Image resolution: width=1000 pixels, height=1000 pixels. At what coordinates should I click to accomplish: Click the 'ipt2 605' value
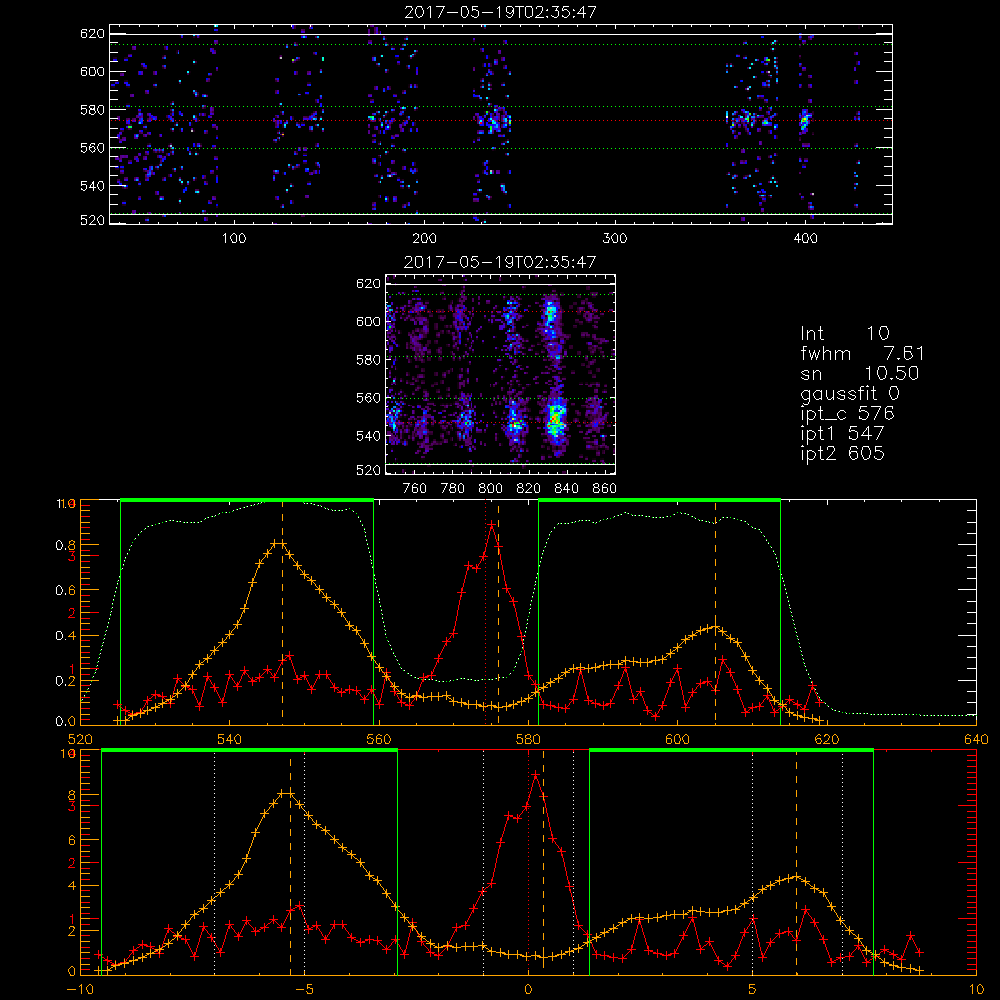tap(842, 453)
